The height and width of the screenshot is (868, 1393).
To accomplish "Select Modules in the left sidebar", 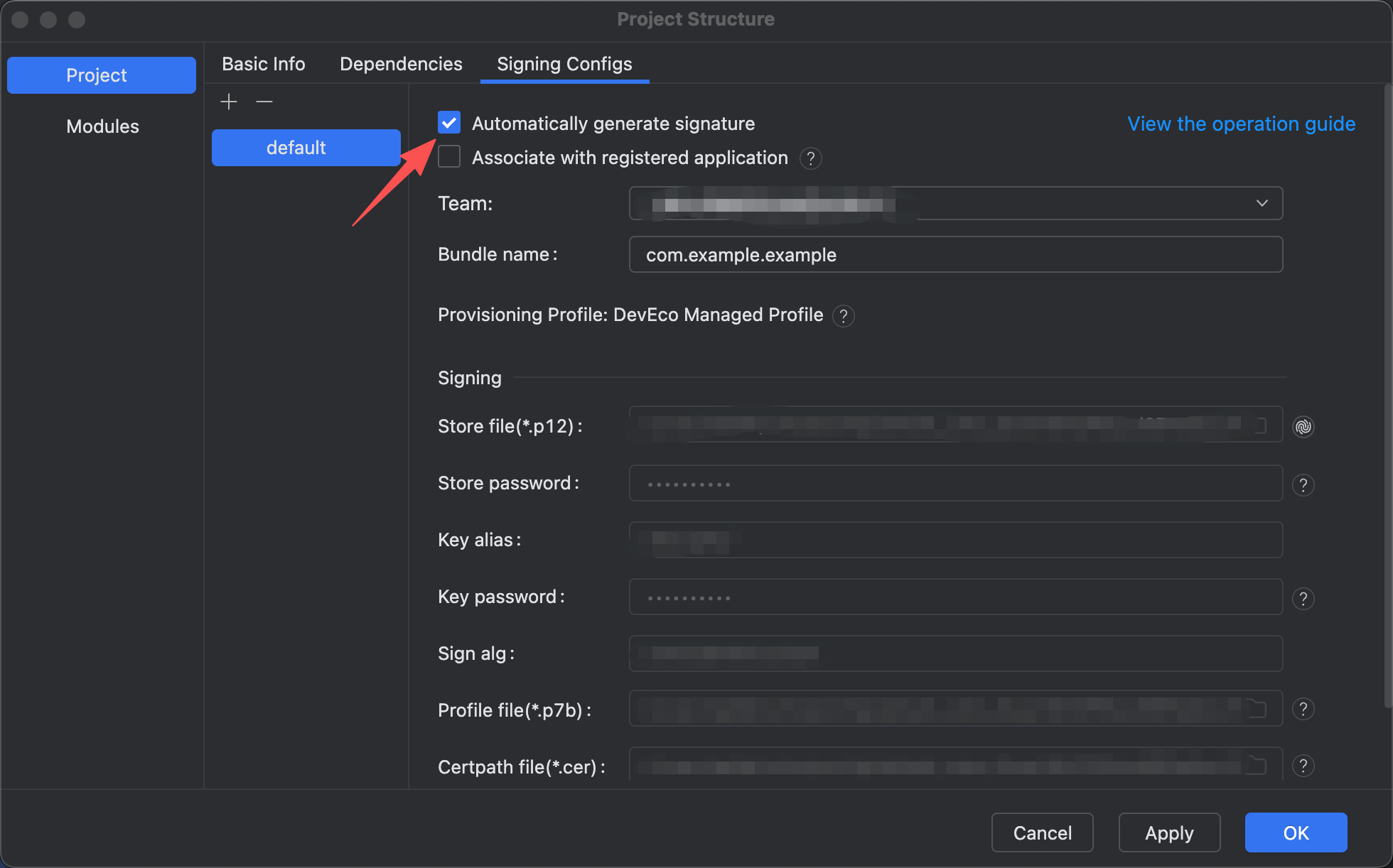I will pos(102,126).
